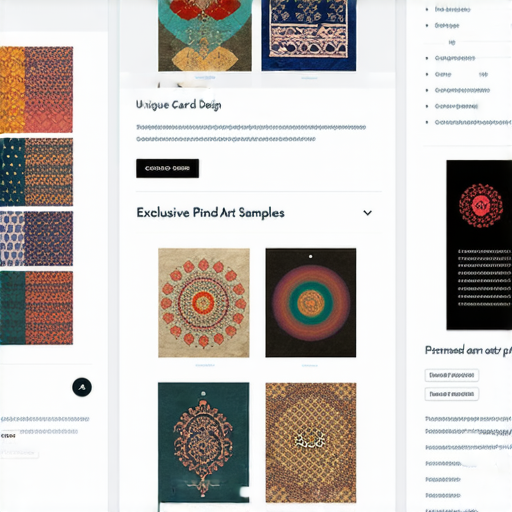512x512 pixels.
Task: Select the teal and rust pattern swatch
Action: [36, 308]
